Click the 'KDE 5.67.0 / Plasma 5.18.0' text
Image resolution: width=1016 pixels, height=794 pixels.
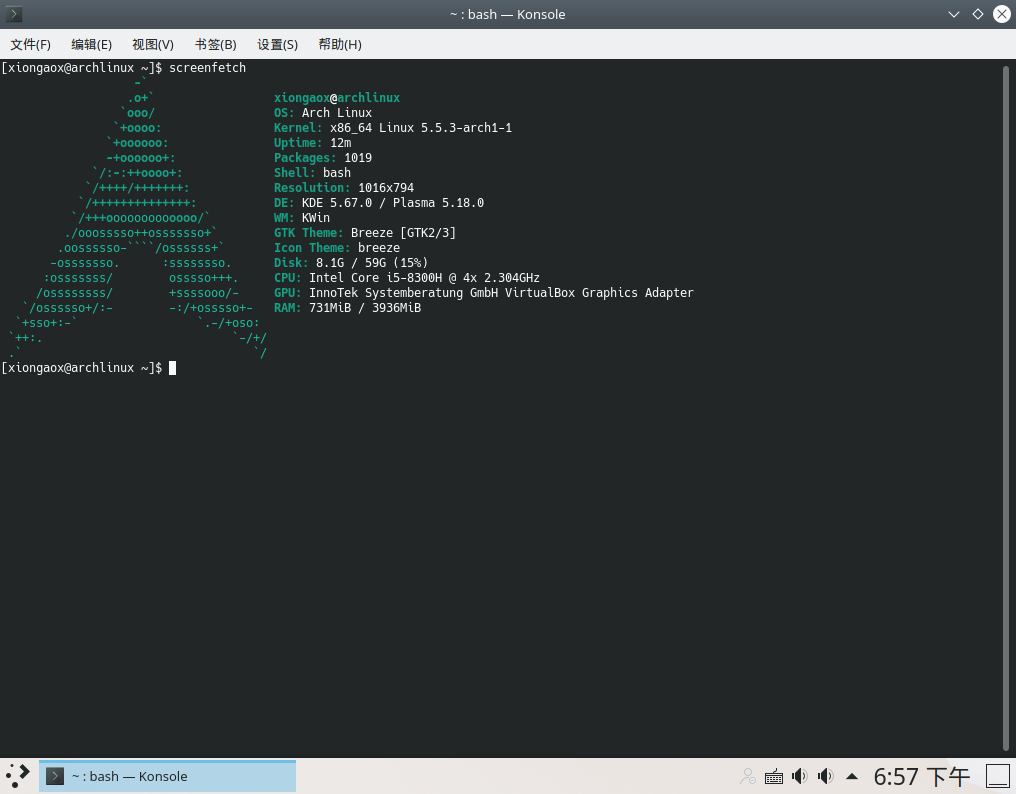[x=393, y=203]
